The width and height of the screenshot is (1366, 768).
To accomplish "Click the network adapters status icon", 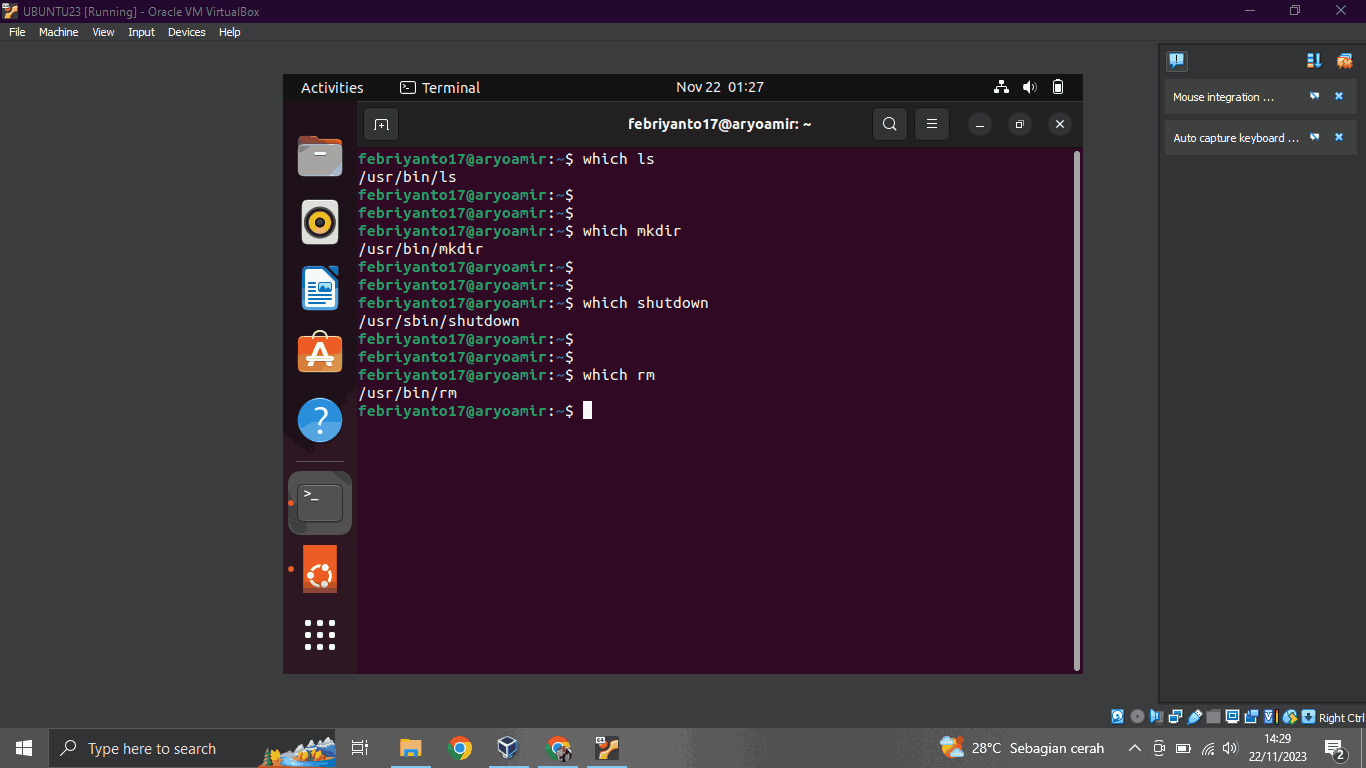I will click(x=1175, y=716).
